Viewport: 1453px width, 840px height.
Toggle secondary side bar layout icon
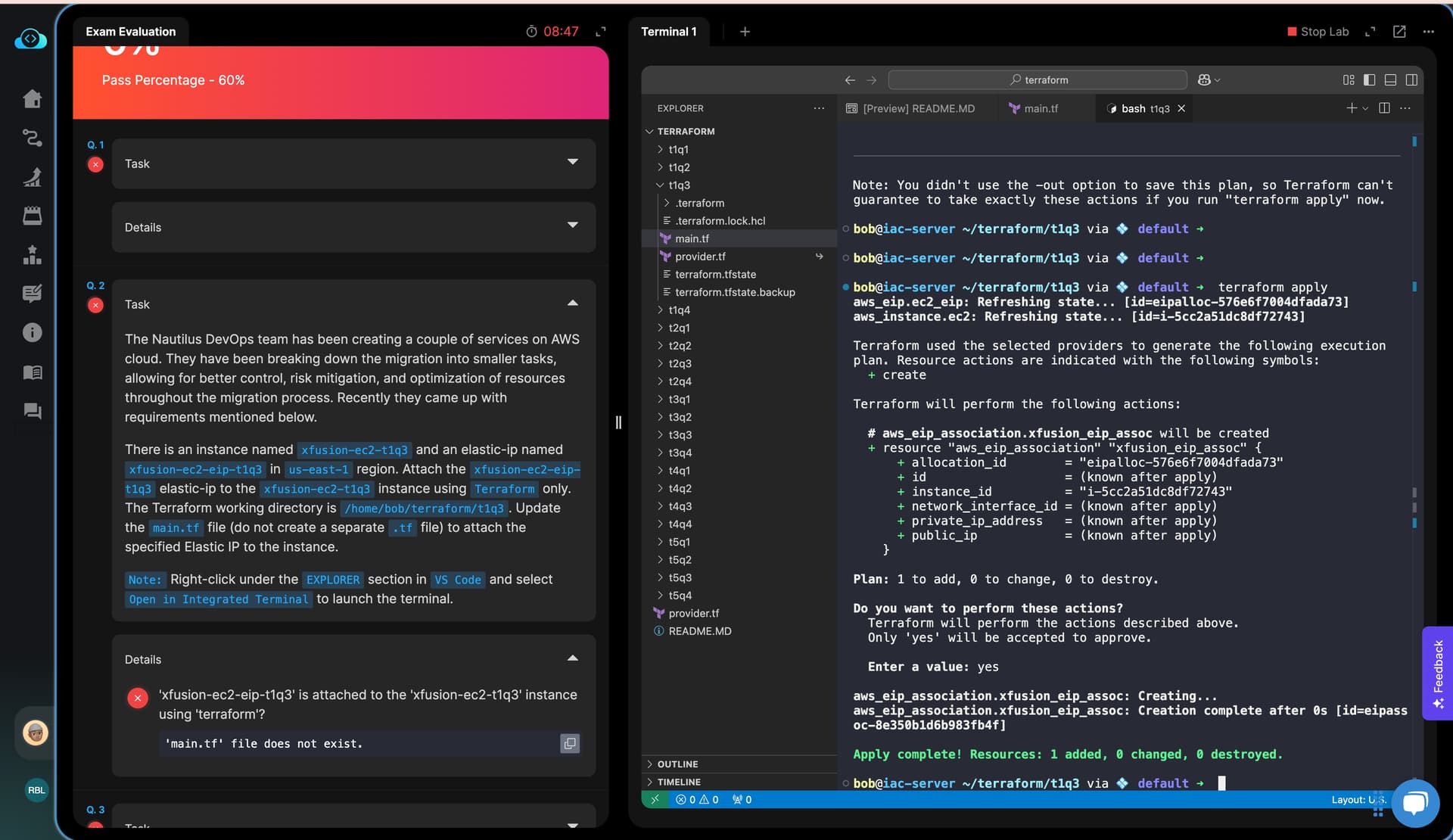click(x=1411, y=79)
